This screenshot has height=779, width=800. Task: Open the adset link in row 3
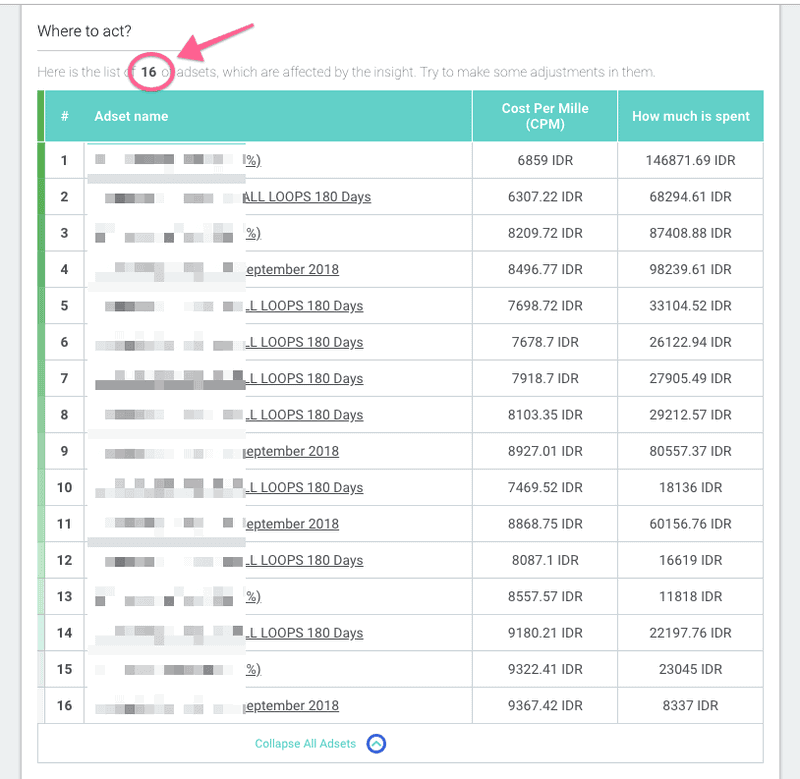tap(253, 233)
